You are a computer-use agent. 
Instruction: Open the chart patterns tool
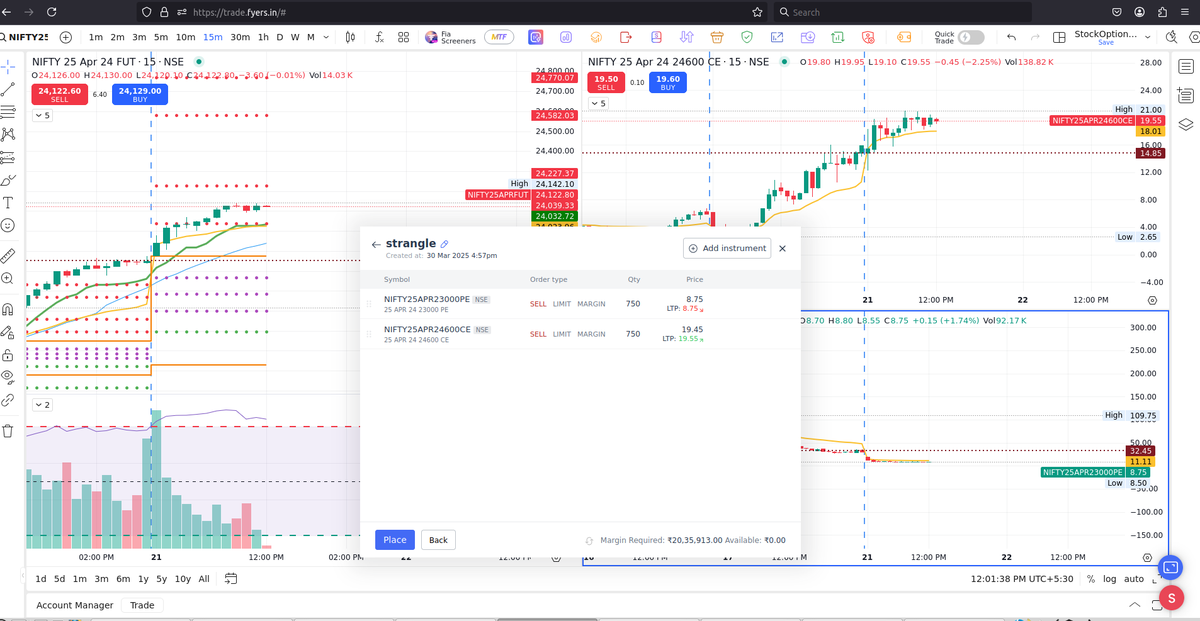[x=8, y=134]
